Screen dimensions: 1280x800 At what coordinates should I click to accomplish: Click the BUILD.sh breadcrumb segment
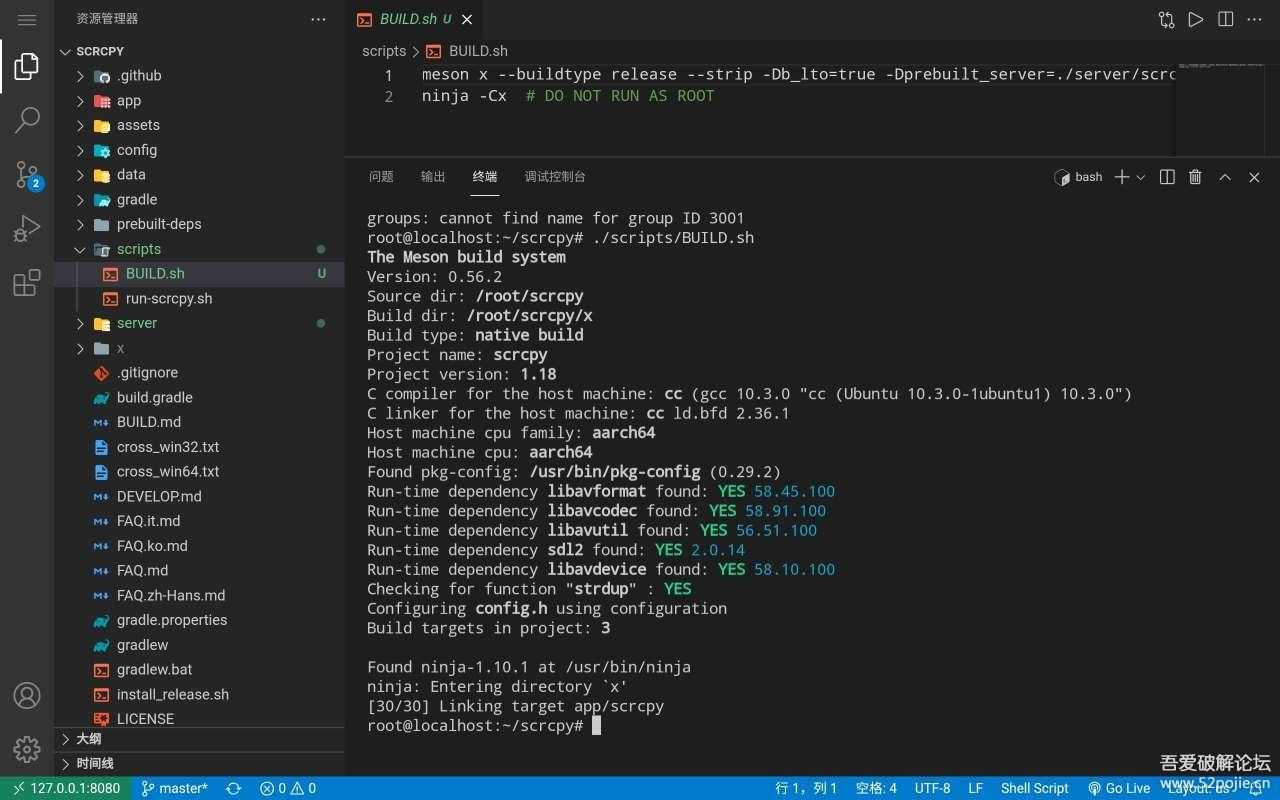coord(468,51)
